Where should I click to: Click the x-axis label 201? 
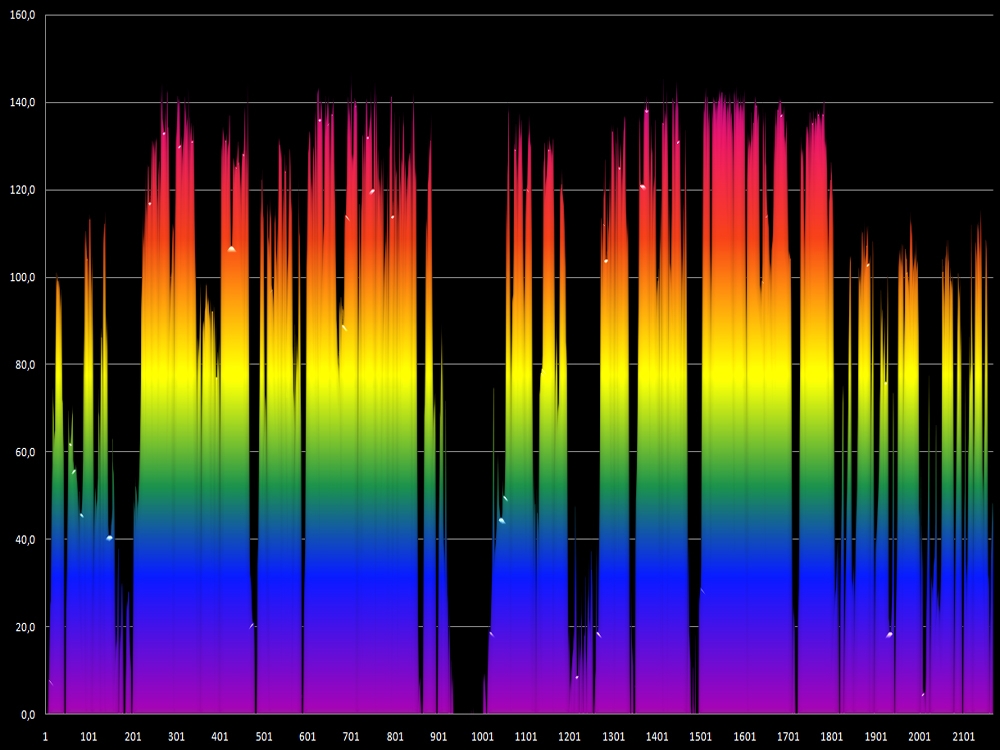133,737
